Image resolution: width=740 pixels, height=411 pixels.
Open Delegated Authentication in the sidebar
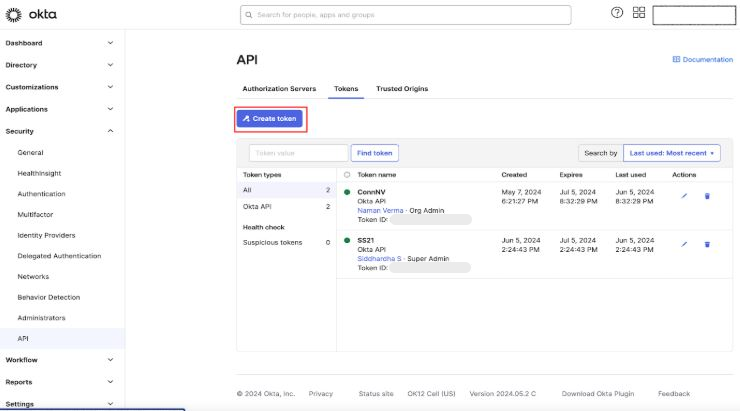pyautogui.click(x=59, y=256)
